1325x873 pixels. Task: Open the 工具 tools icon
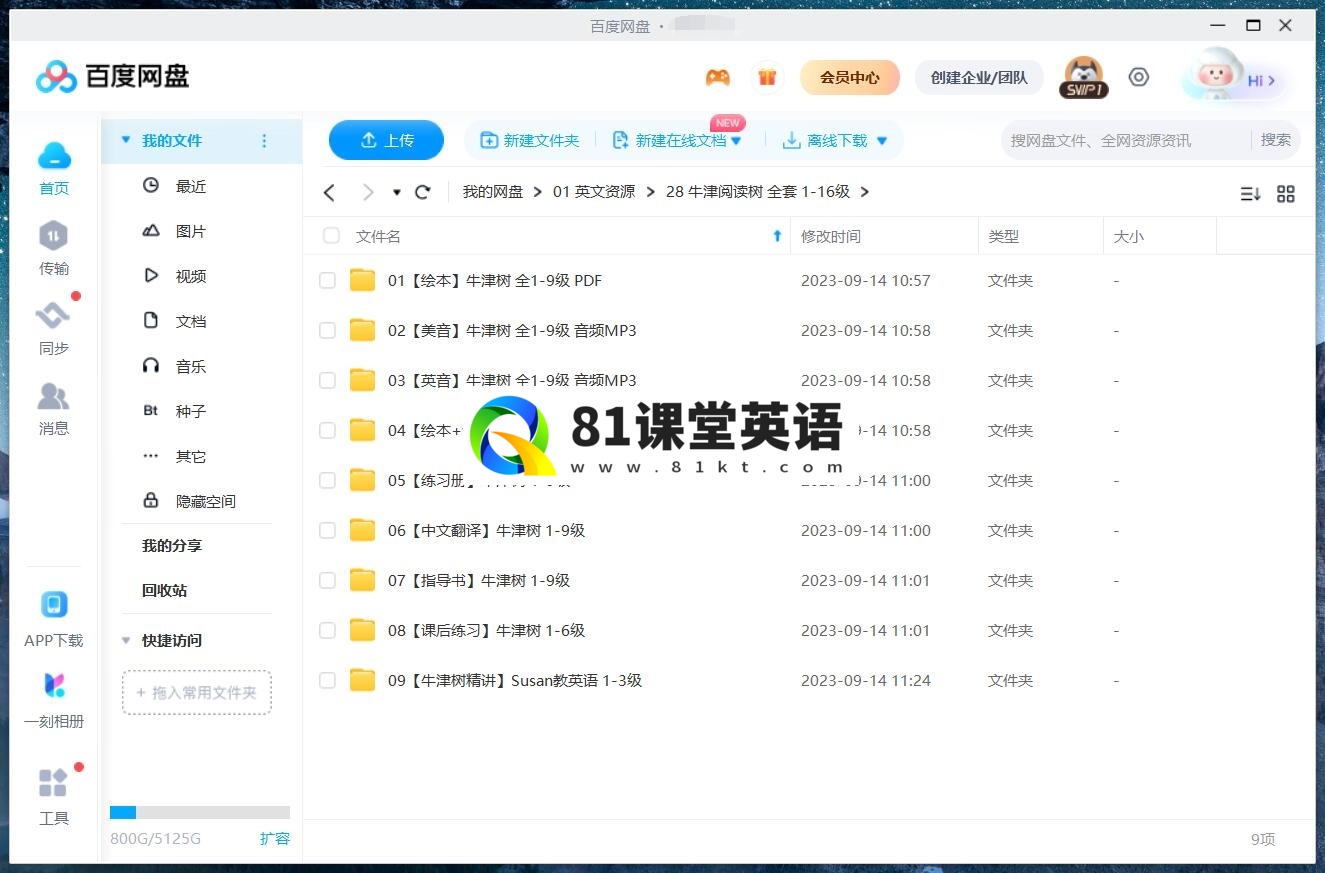tap(53, 782)
